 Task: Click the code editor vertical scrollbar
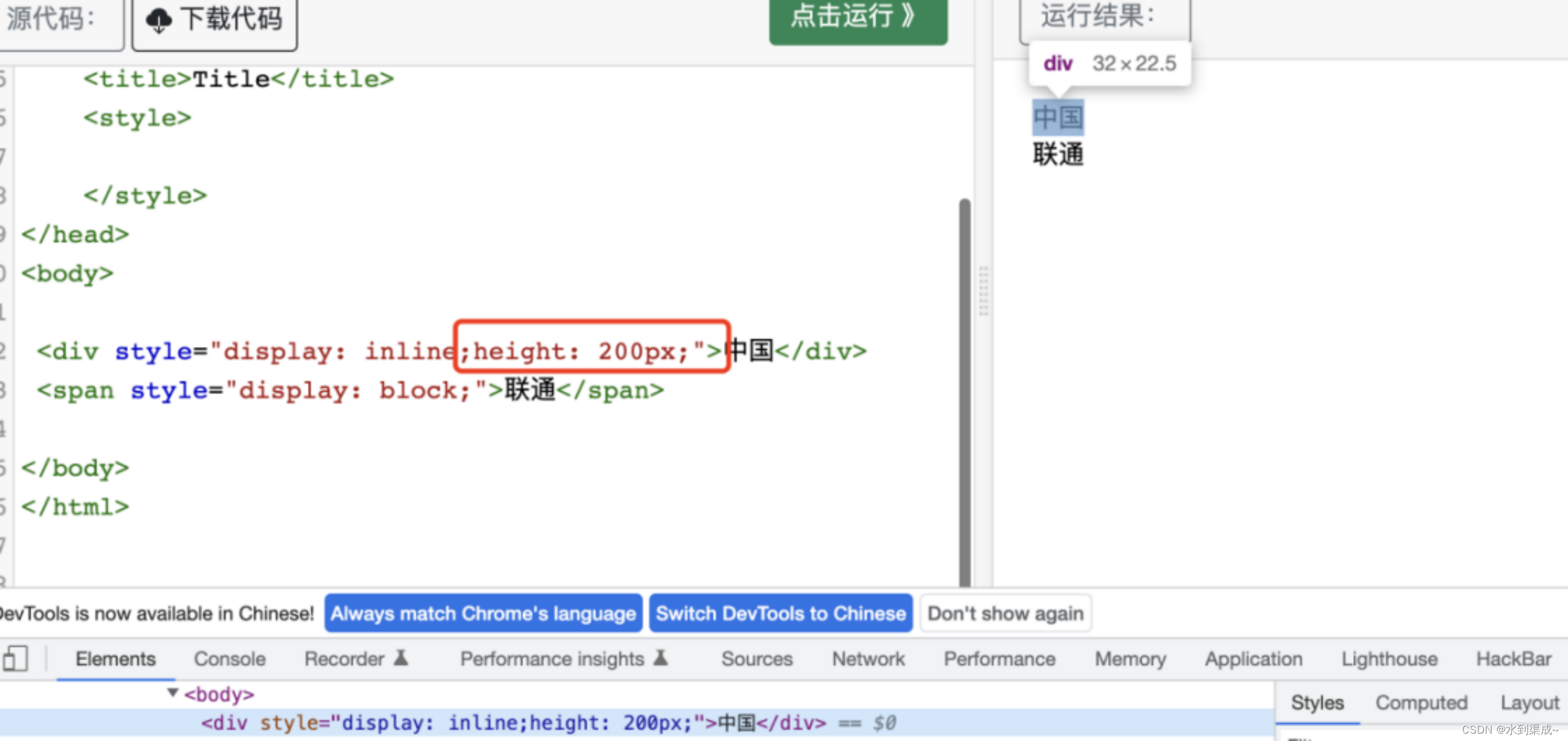click(x=965, y=392)
